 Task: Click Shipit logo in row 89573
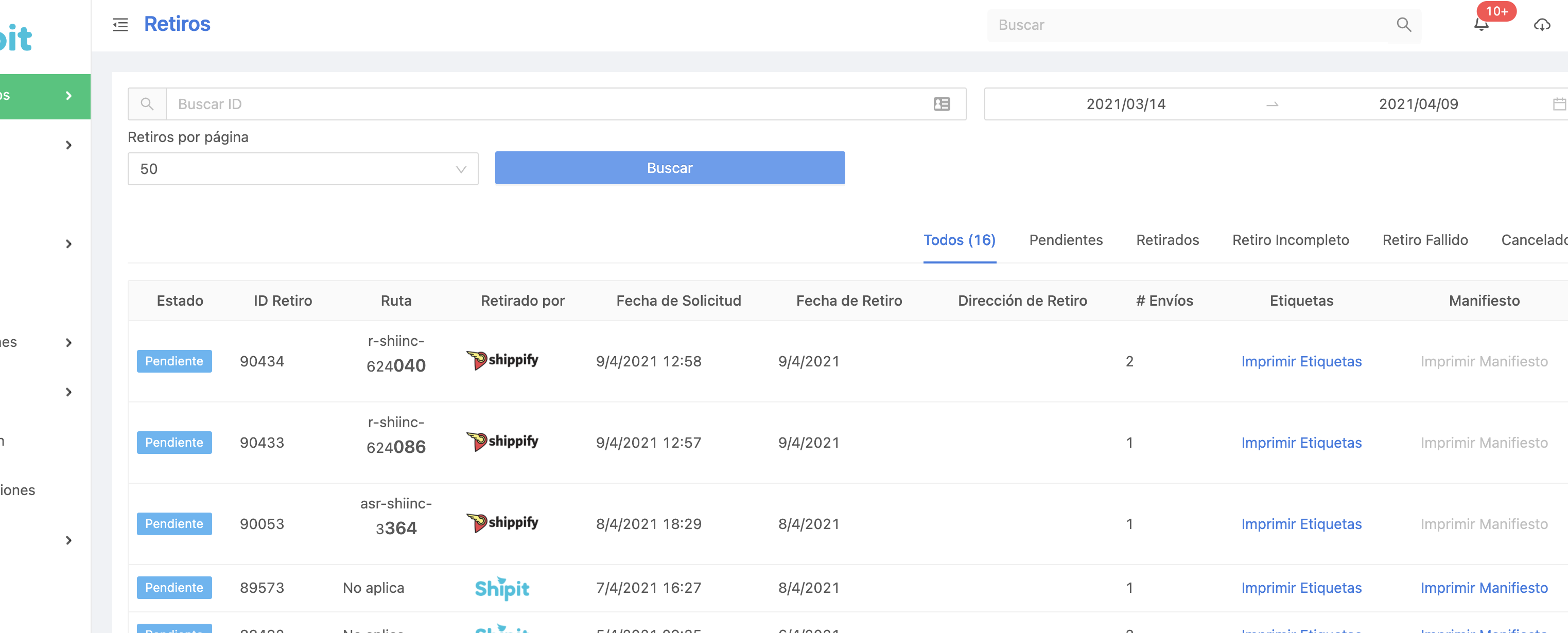pyautogui.click(x=502, y=588)
